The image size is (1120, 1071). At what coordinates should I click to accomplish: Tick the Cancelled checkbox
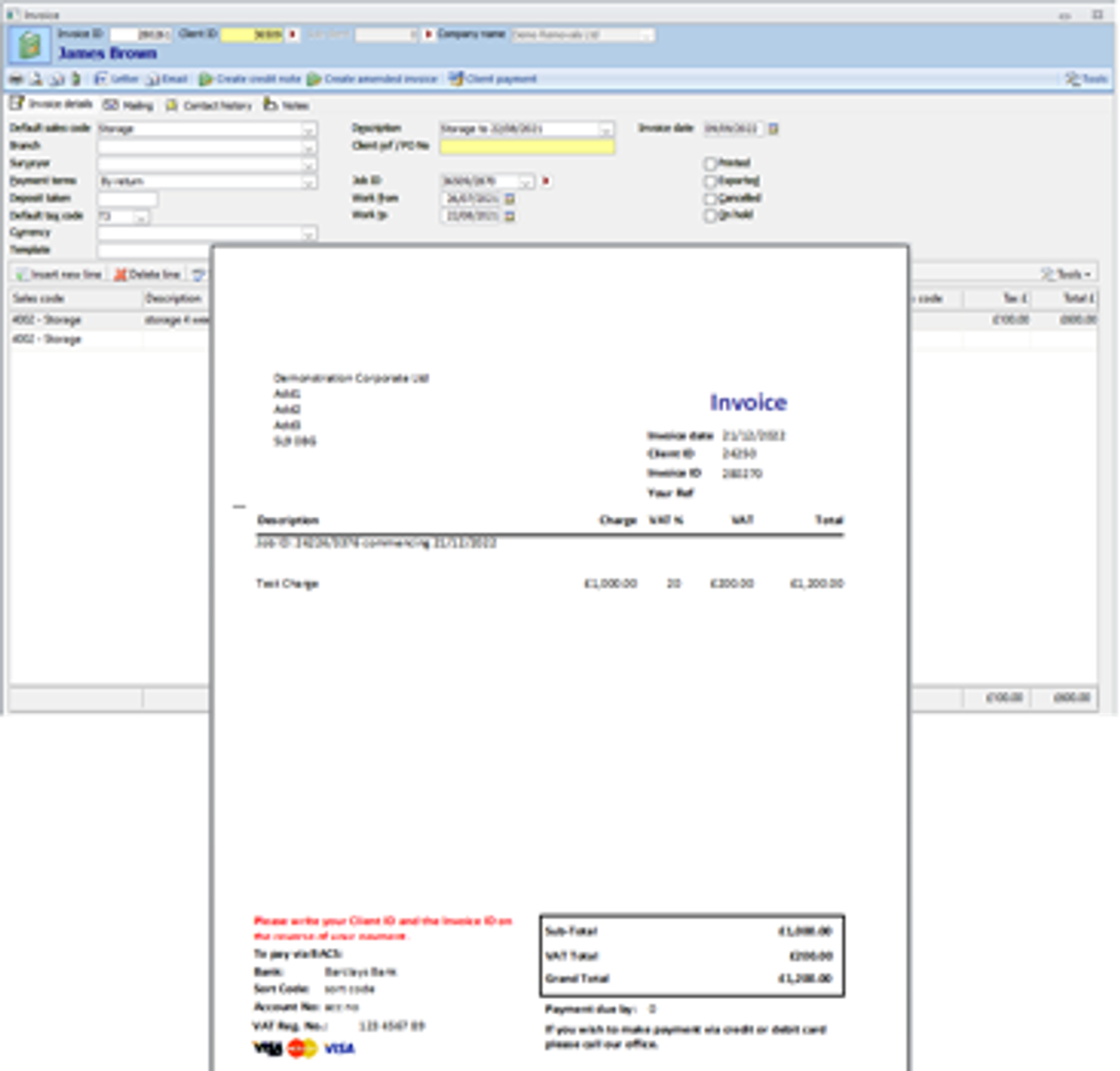click(710, 199)
